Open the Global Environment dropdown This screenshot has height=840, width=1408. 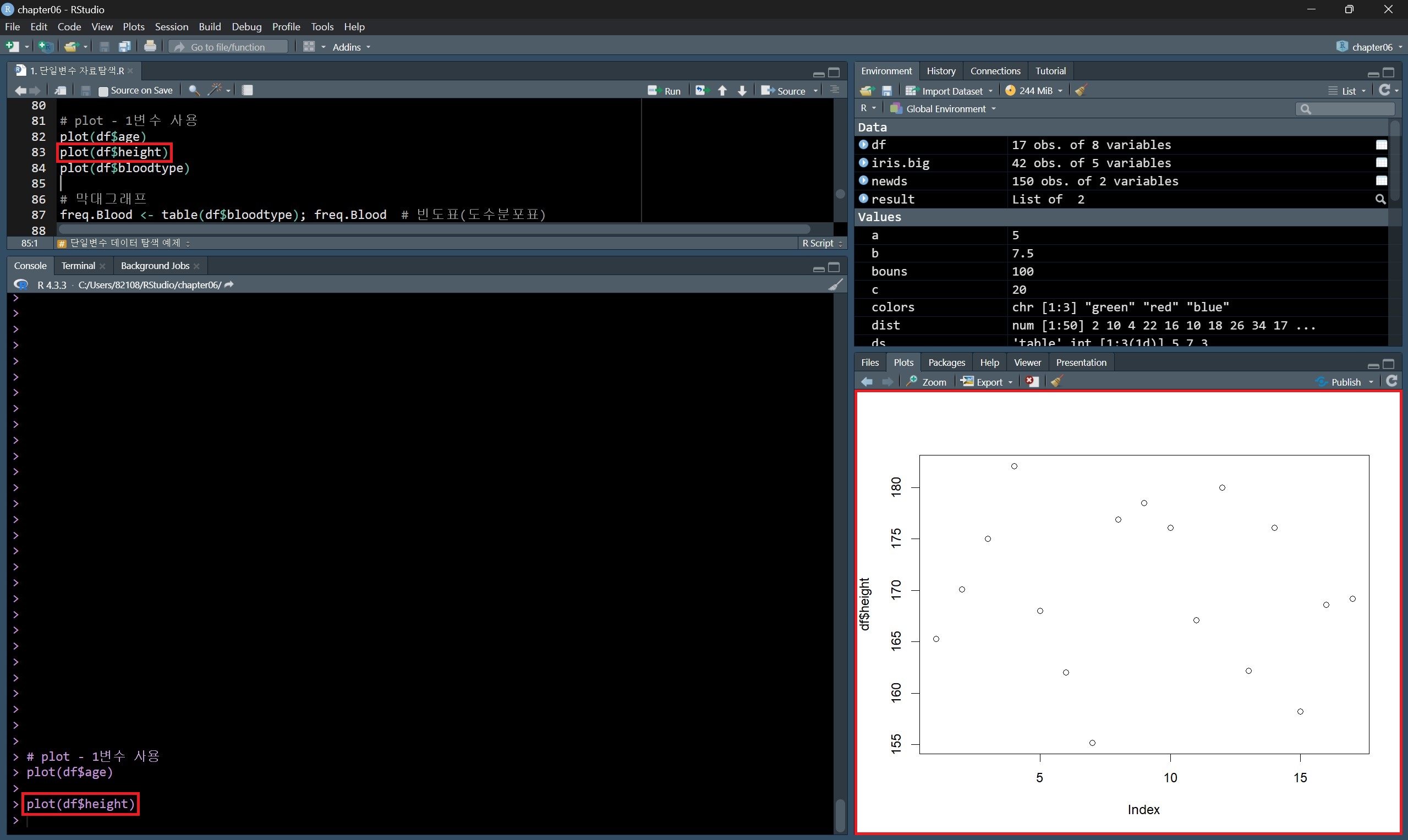[944, 109]
